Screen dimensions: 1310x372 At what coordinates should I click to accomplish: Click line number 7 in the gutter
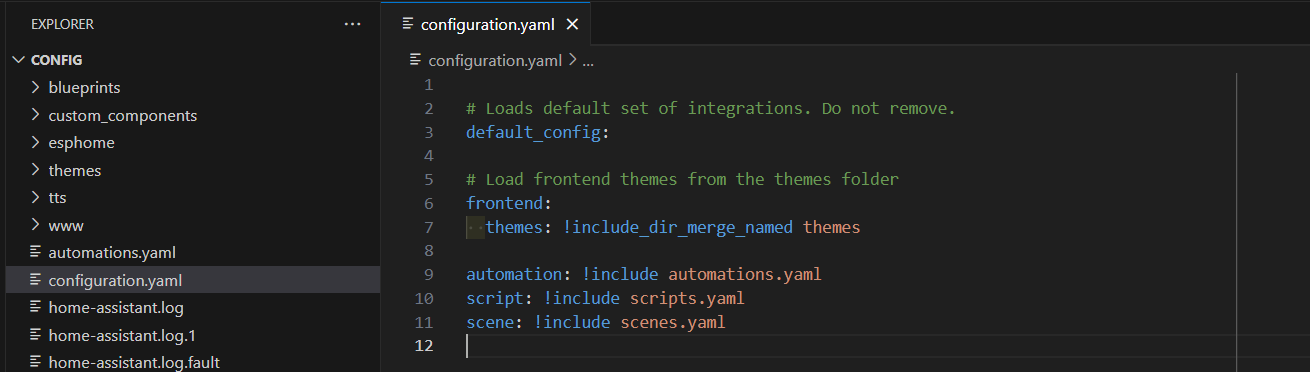click(429, 227)
